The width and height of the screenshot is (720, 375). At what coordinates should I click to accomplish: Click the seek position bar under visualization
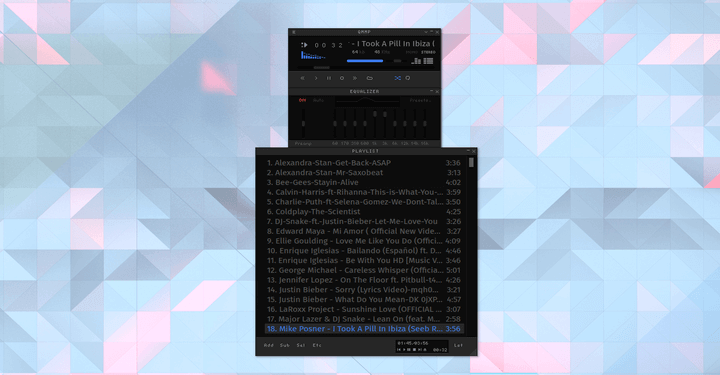click(x=366, y=67)
